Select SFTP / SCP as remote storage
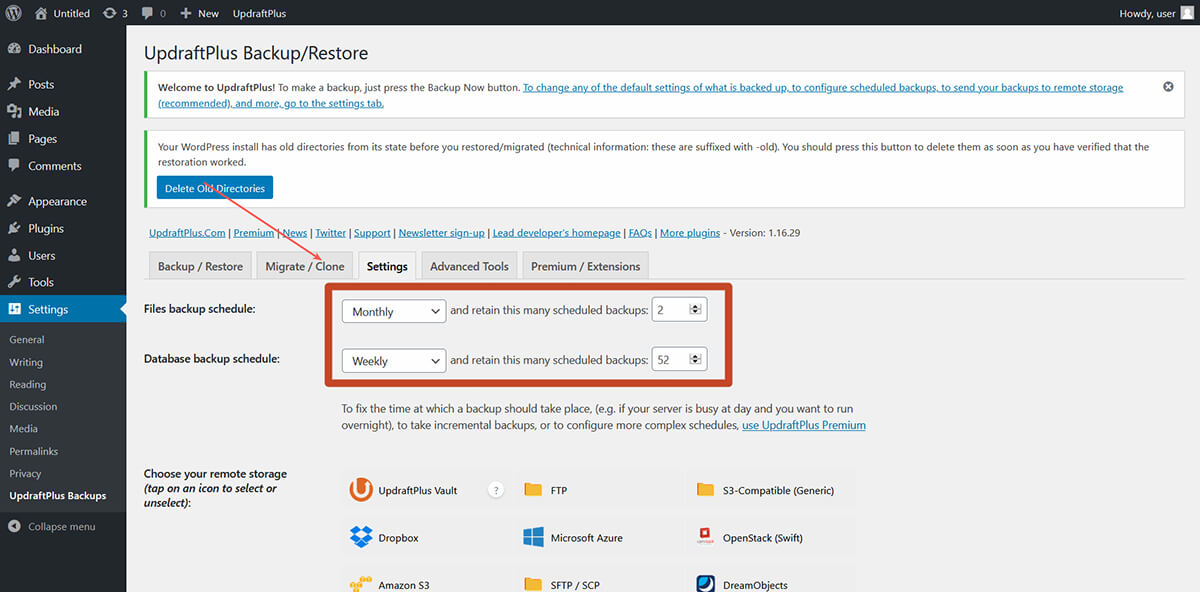 [598, 581]
